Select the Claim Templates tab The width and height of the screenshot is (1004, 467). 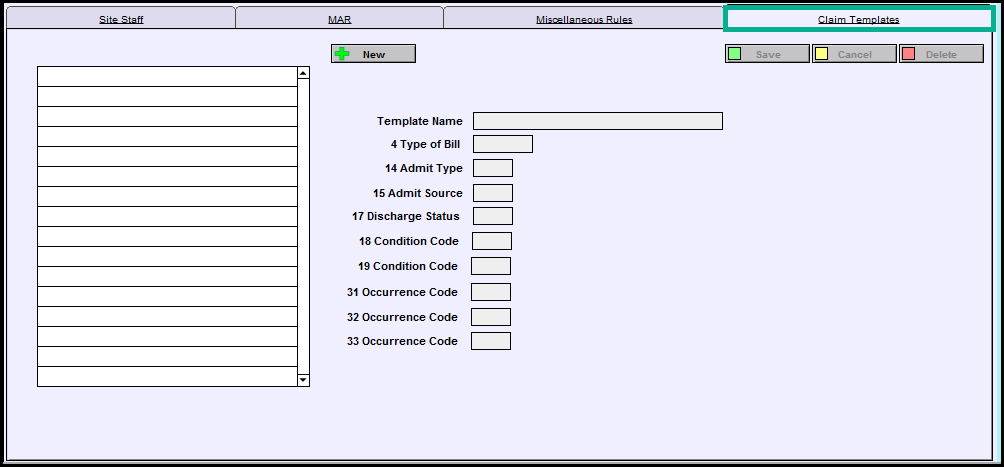pyautogui.click(x=858, y=19)
